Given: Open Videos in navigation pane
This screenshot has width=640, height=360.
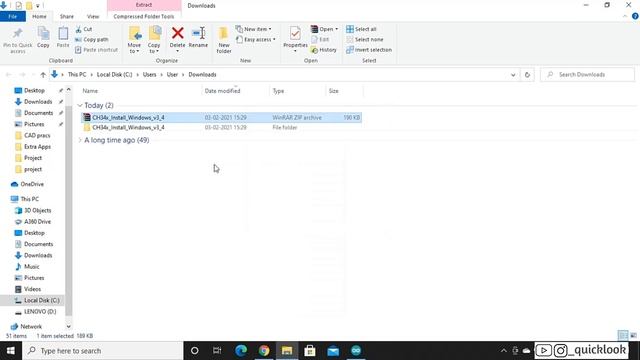Looking at the screenshot, I should [x=32, y=289].
